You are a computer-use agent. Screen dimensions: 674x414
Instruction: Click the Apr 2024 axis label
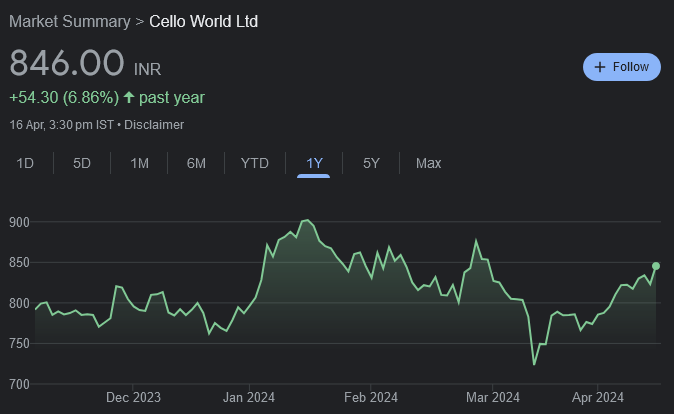pyautogui.click(x=597, y=397)
